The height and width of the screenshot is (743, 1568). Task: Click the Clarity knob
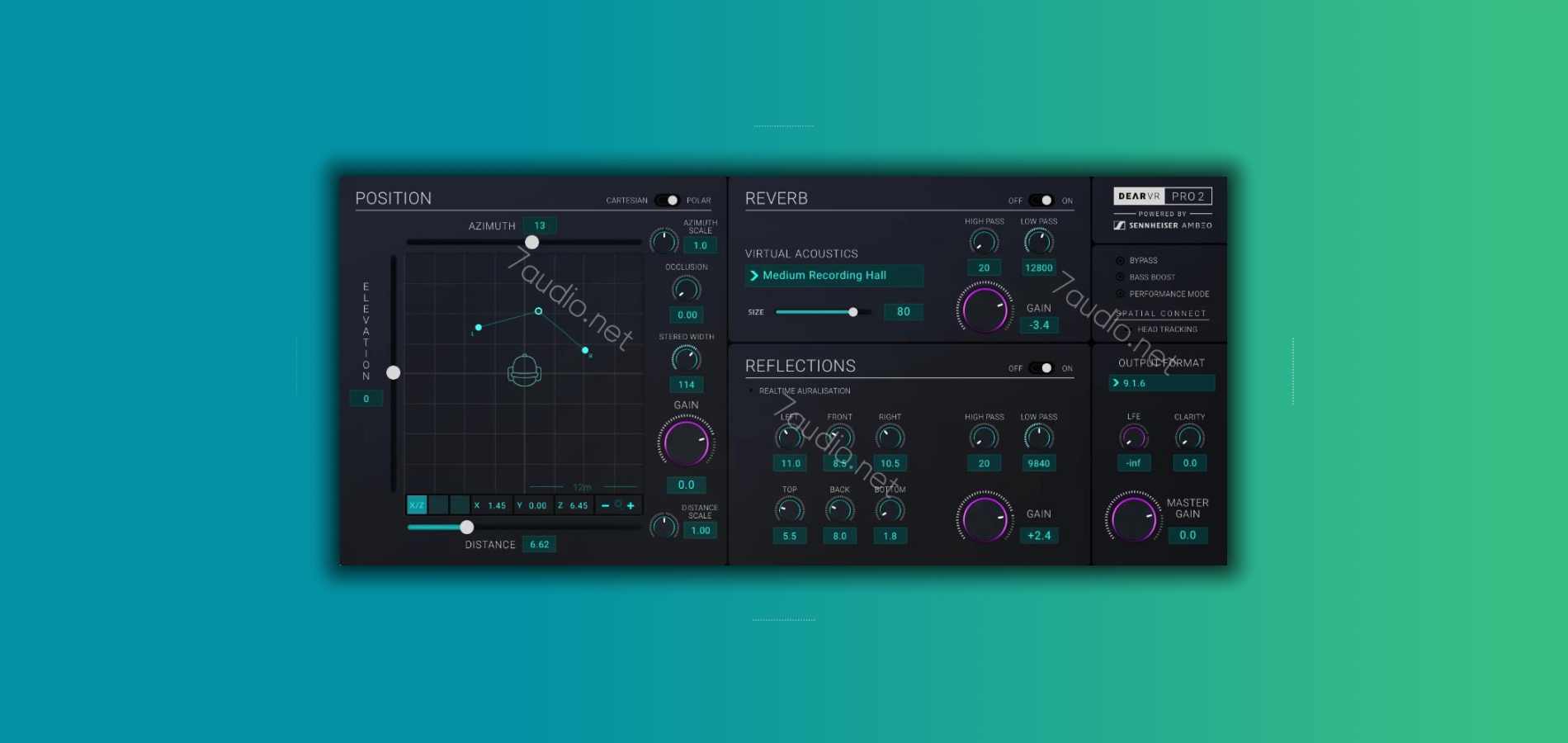(x=1190, y=438)
